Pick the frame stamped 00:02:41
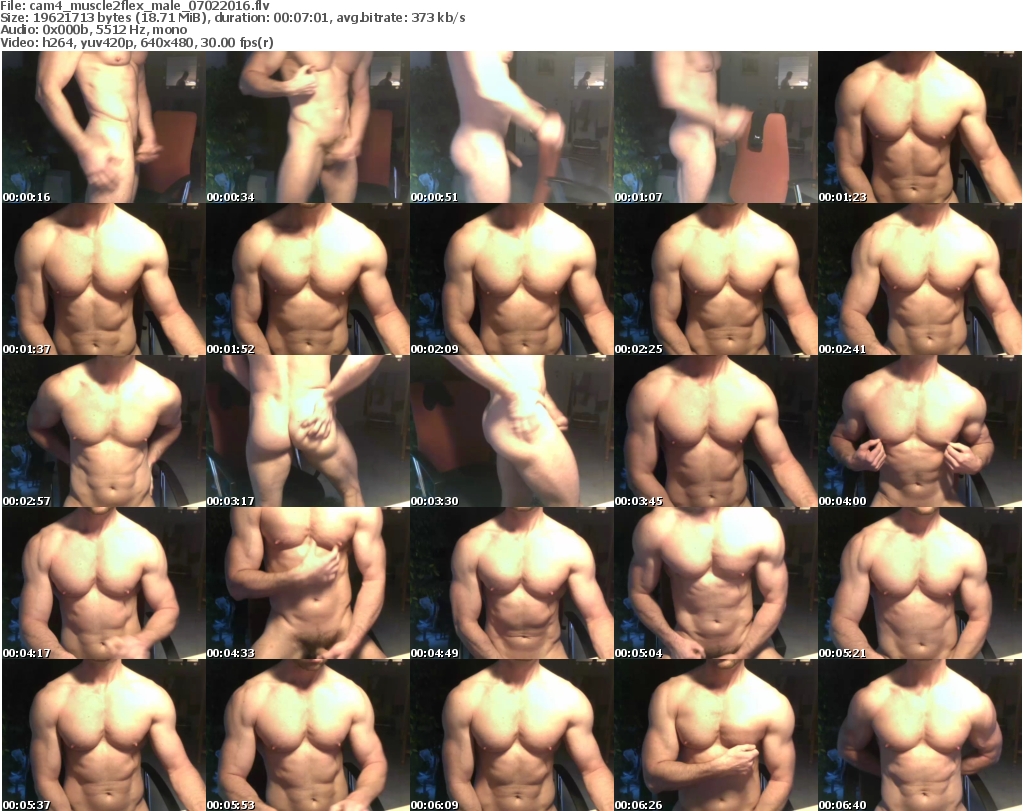1024x811 pixels. click(x=920, y=279)
